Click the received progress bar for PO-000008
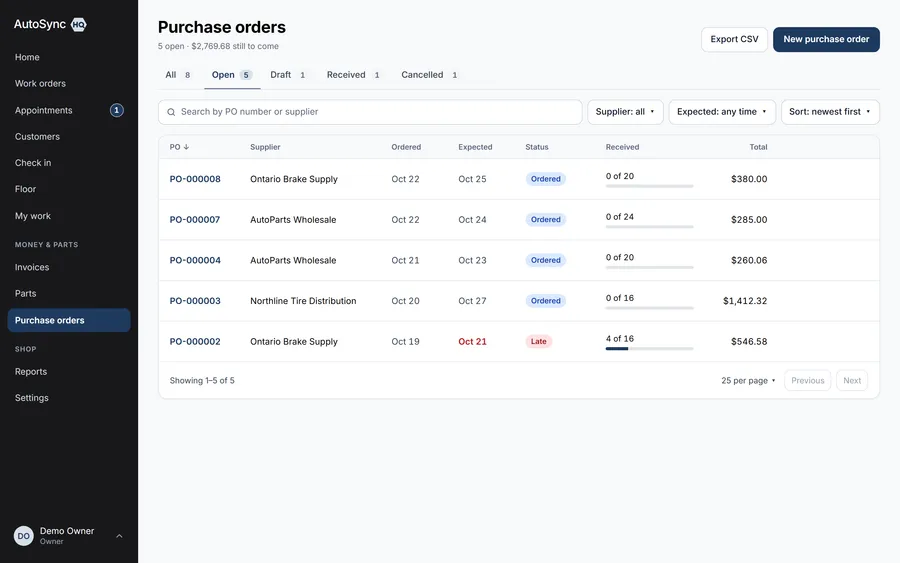 [x=649, y=186]
